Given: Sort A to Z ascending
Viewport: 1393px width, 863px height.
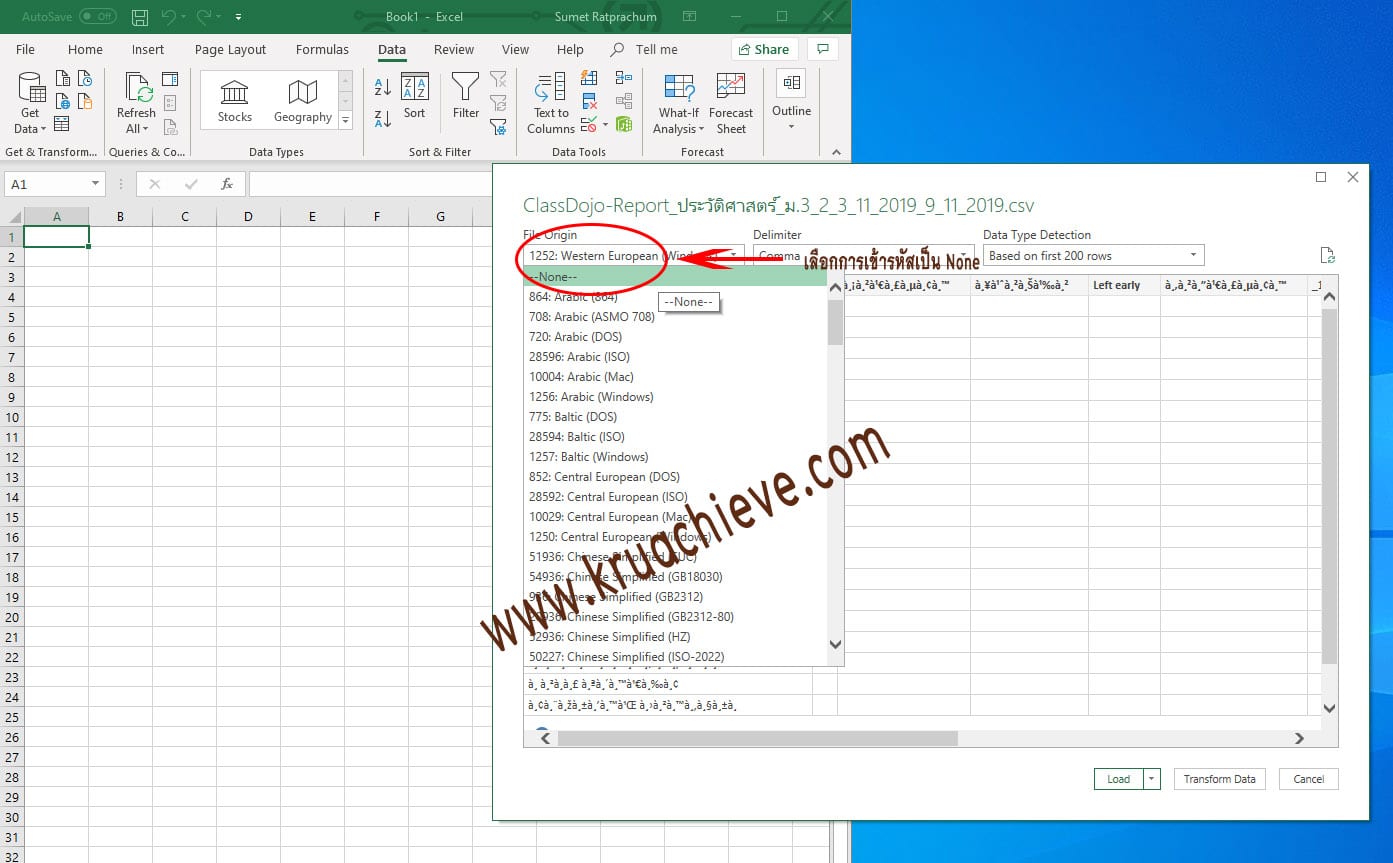Looking at the screenshot, I should (x=383, y=88).
